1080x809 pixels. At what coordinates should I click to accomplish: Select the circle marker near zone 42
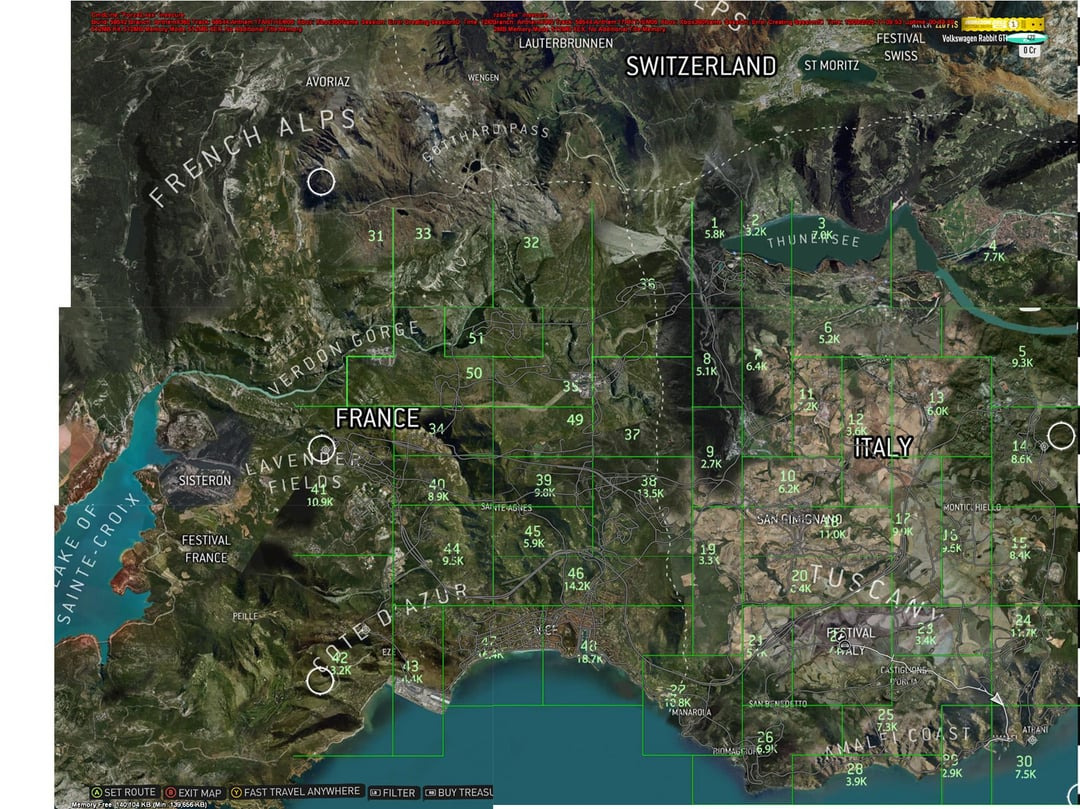320,680
